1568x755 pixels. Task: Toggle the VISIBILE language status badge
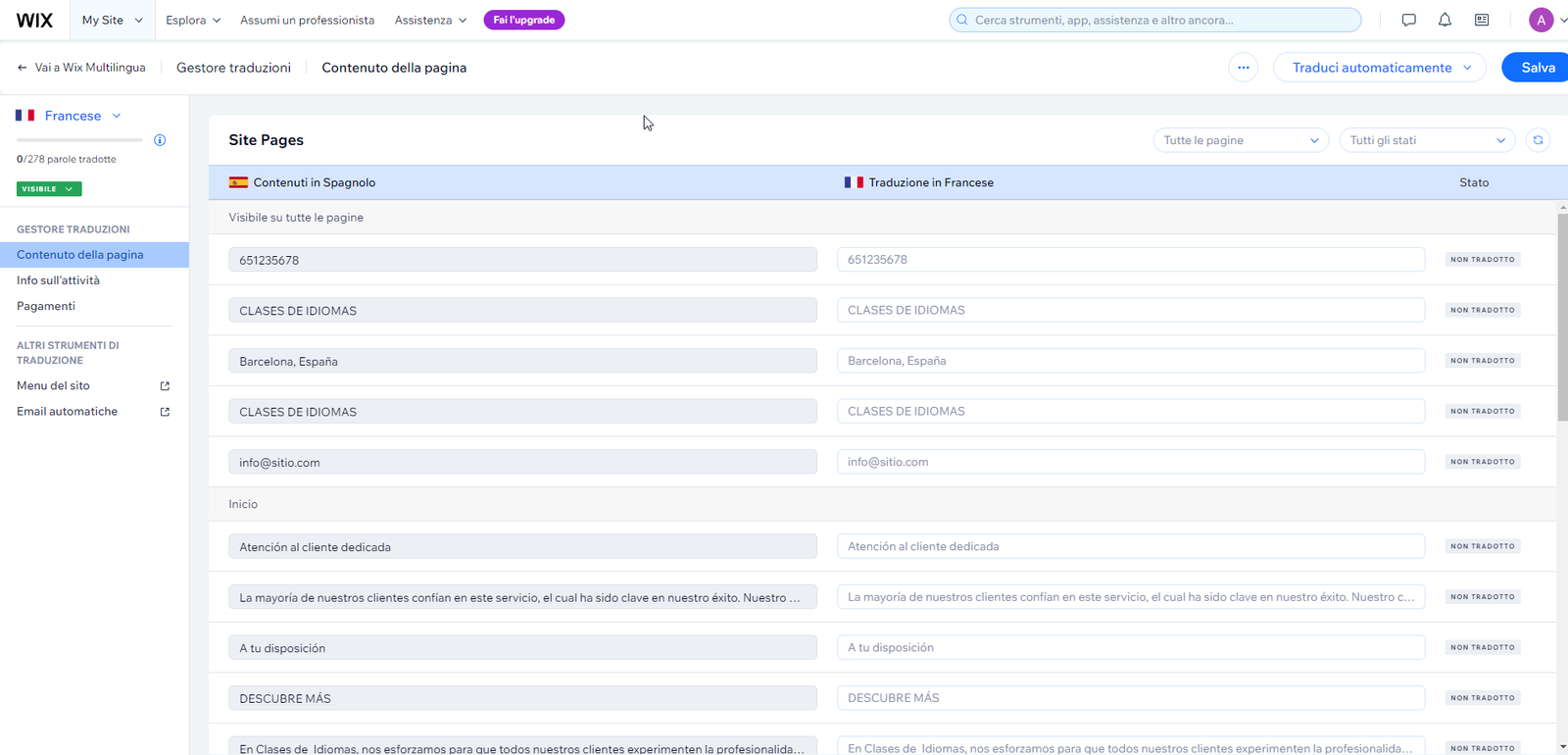tap(48, 189)
